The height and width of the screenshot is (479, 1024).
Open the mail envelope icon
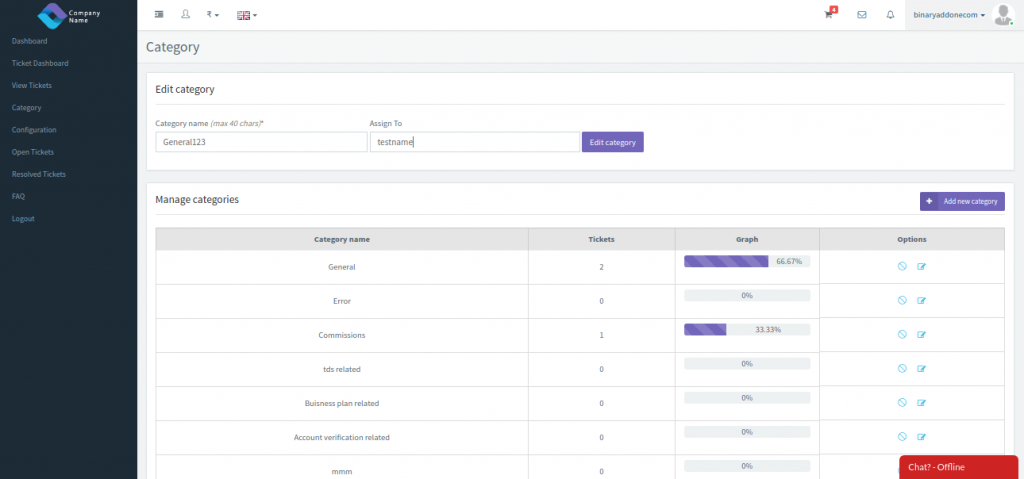[862, 14]
